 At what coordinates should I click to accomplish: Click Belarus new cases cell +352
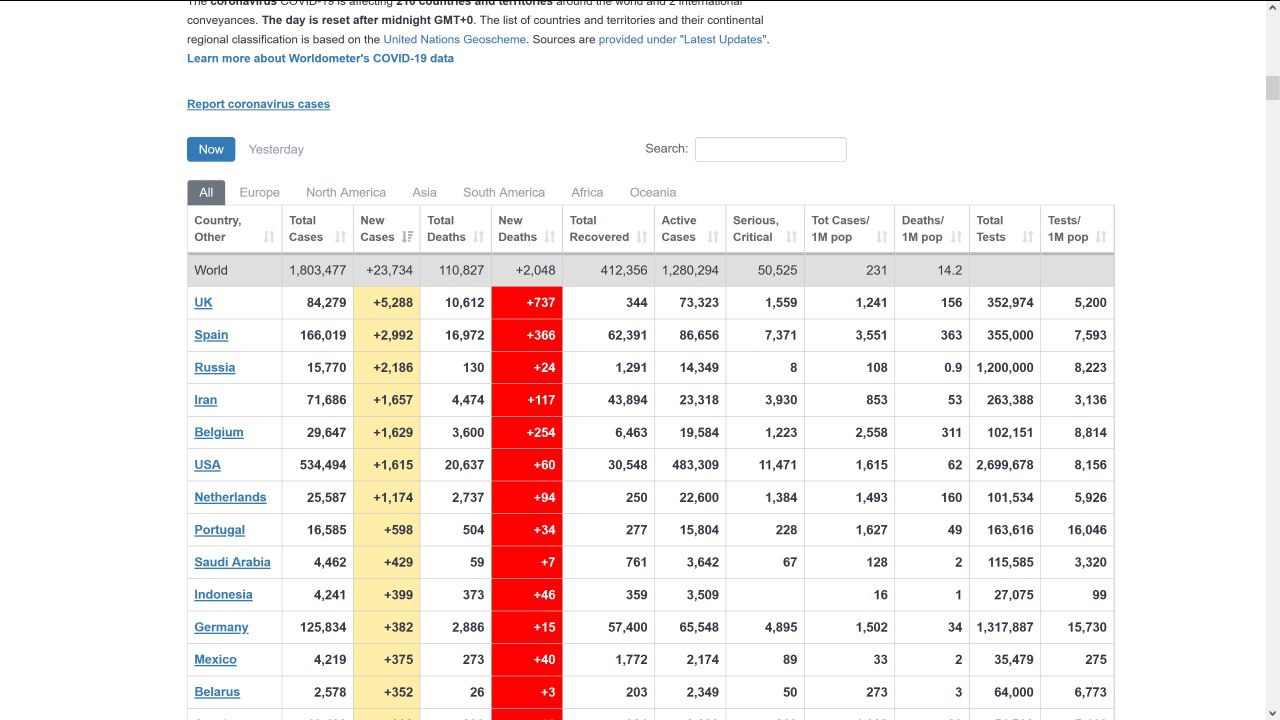[387, 692]
